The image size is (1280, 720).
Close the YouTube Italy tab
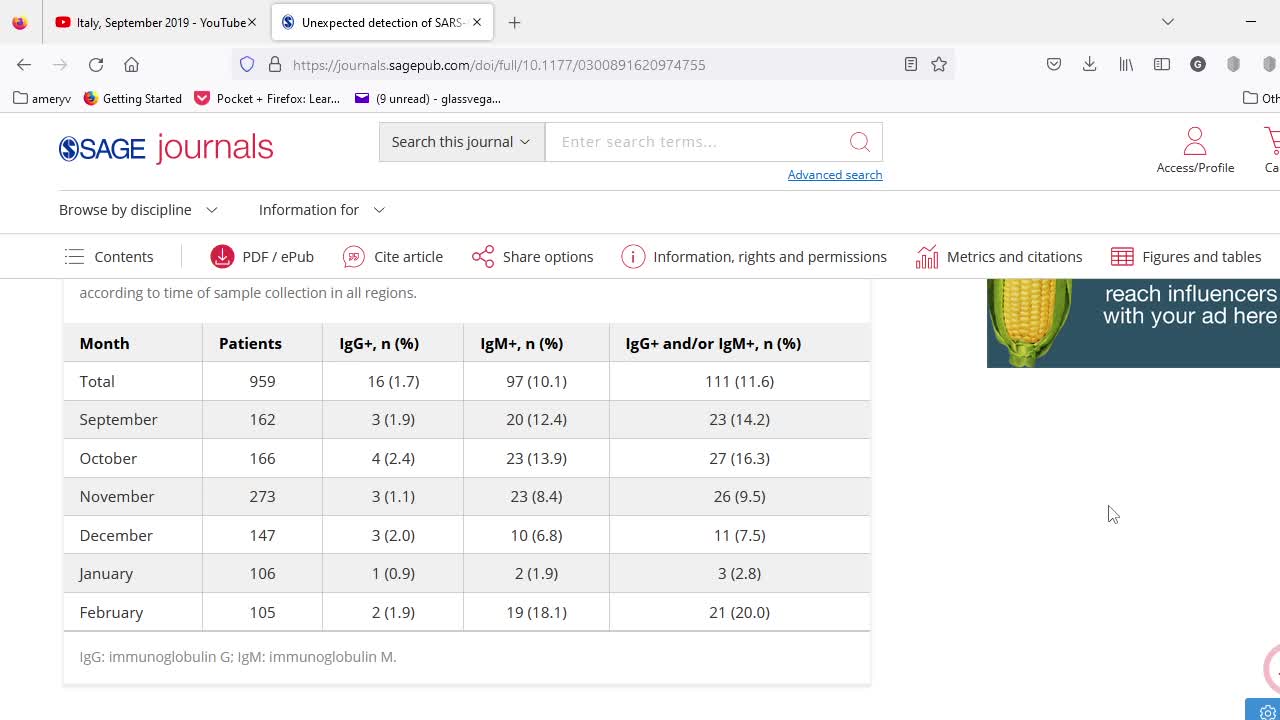252,22
